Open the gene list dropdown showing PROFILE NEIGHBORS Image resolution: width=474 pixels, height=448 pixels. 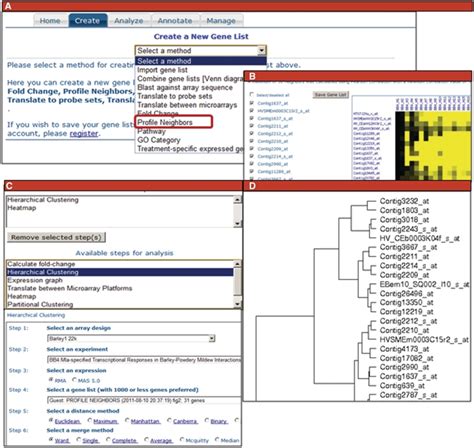click(x=144, y=400)
